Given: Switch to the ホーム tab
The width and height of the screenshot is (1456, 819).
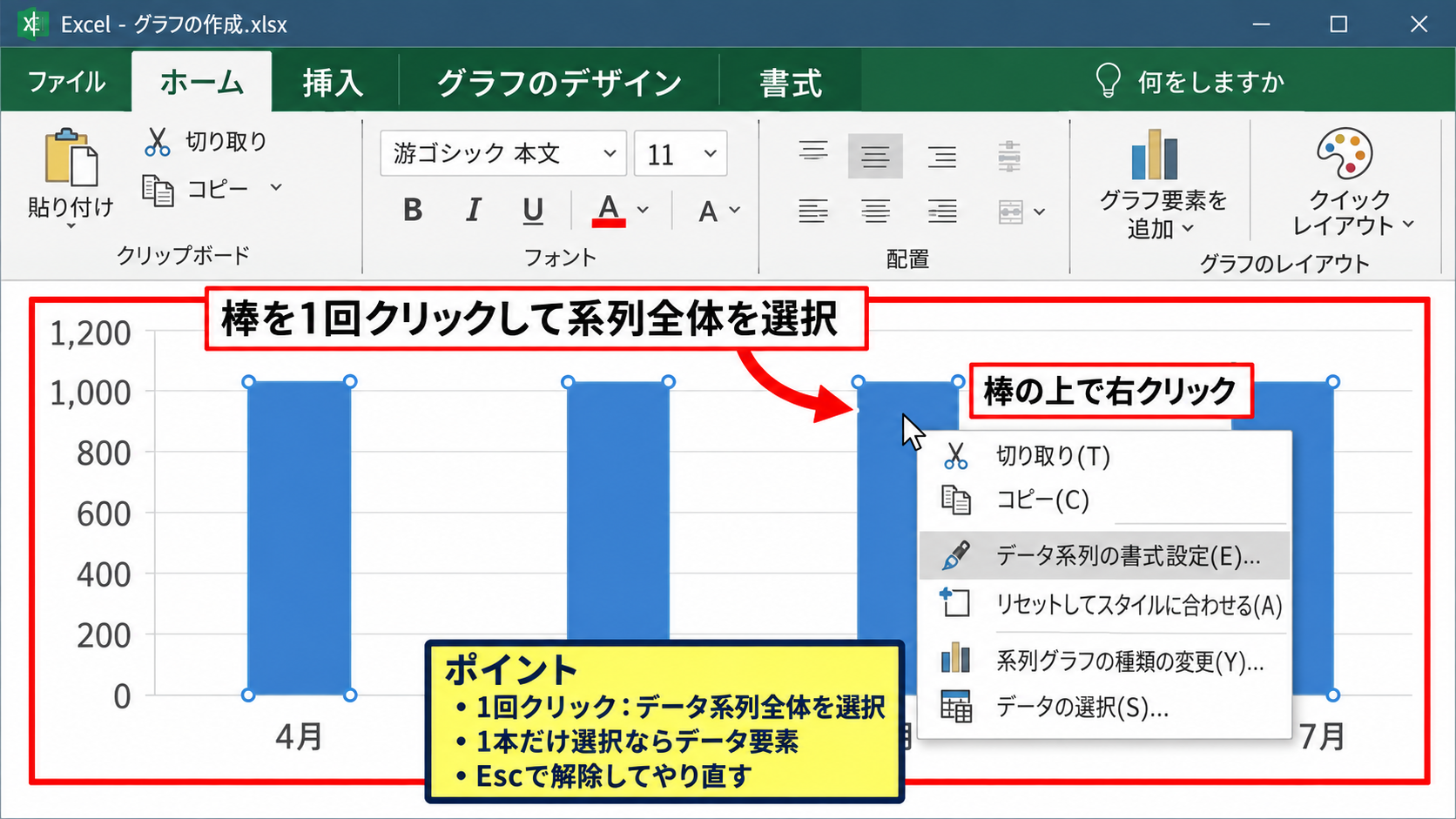Looking at the screenshot, I should tap(201, 82).
